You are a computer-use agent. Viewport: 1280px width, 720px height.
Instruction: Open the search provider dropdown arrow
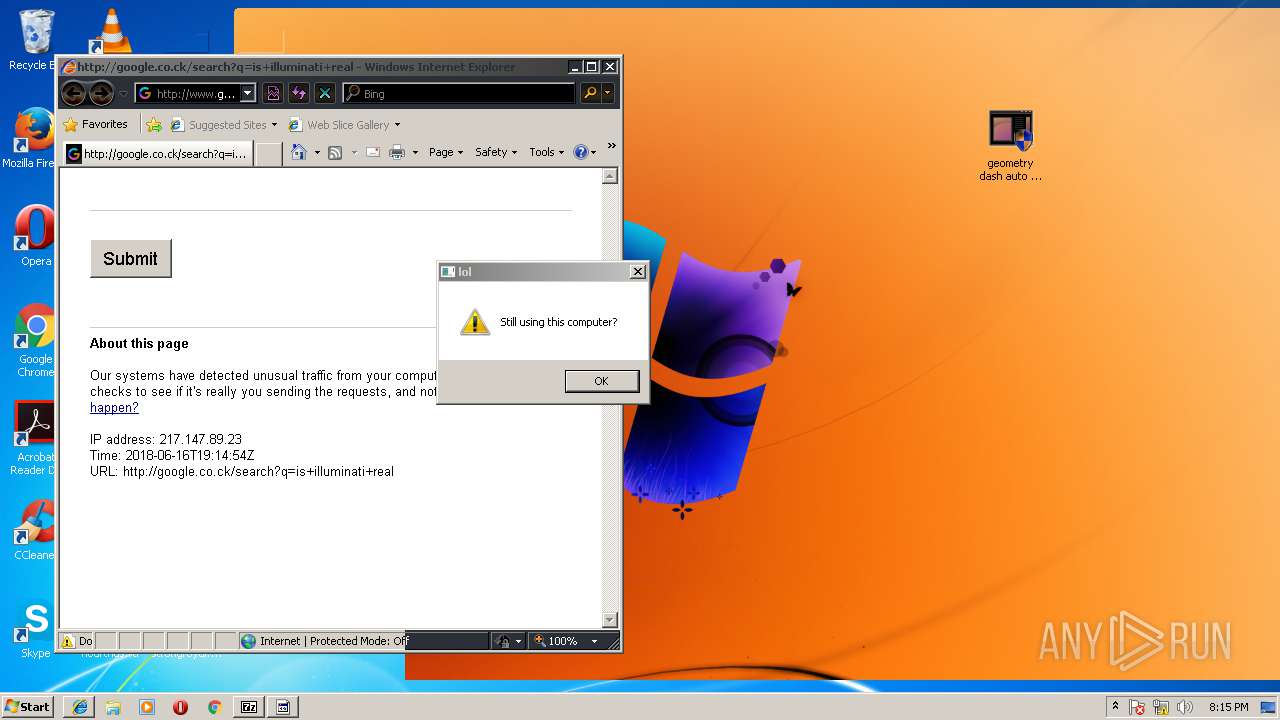coord(607,94)
